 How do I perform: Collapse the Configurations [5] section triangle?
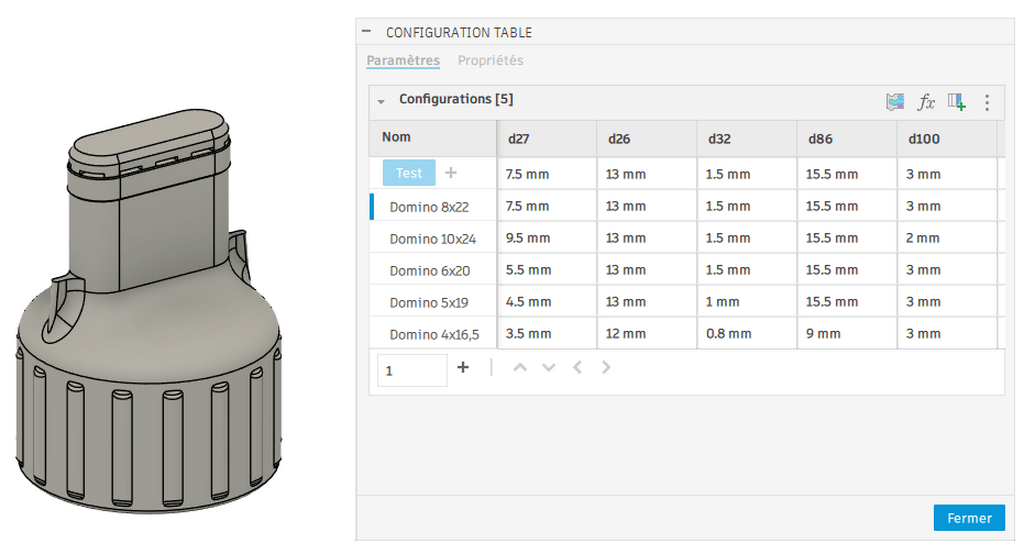pos(381,101)
